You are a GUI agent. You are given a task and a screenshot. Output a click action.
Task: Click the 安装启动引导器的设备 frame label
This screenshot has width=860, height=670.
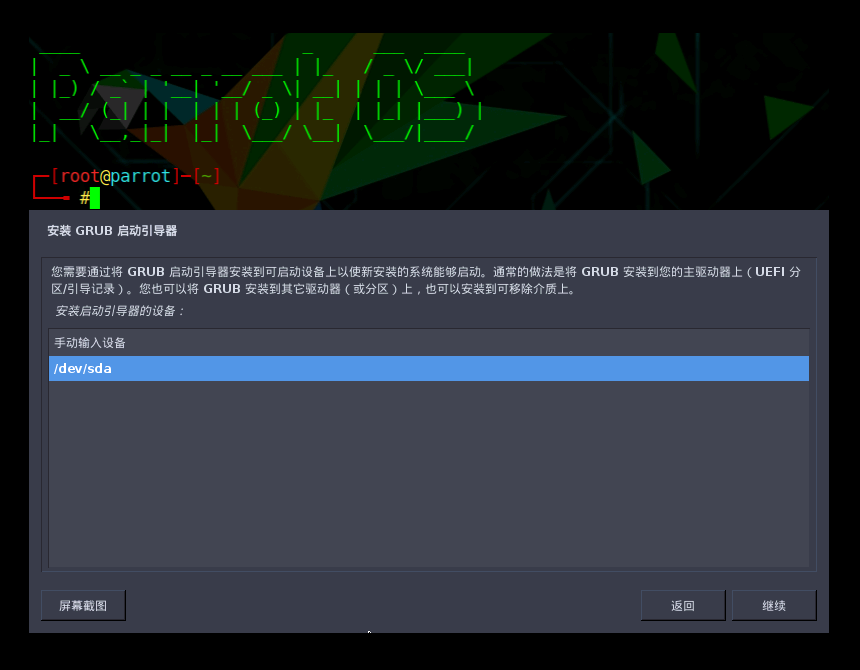pyautogui.click(x=110, y=312)
